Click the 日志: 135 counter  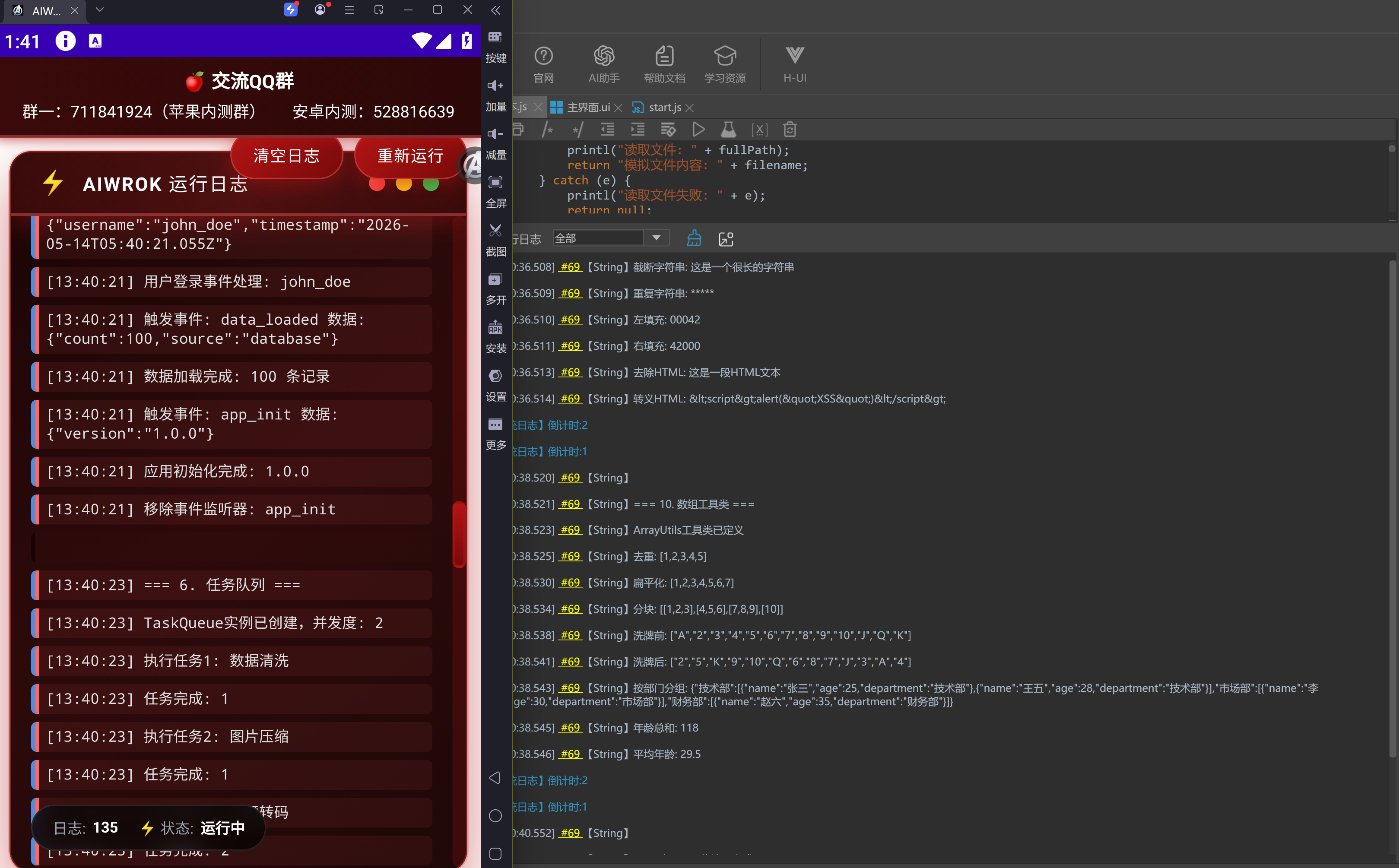[86, 828]
